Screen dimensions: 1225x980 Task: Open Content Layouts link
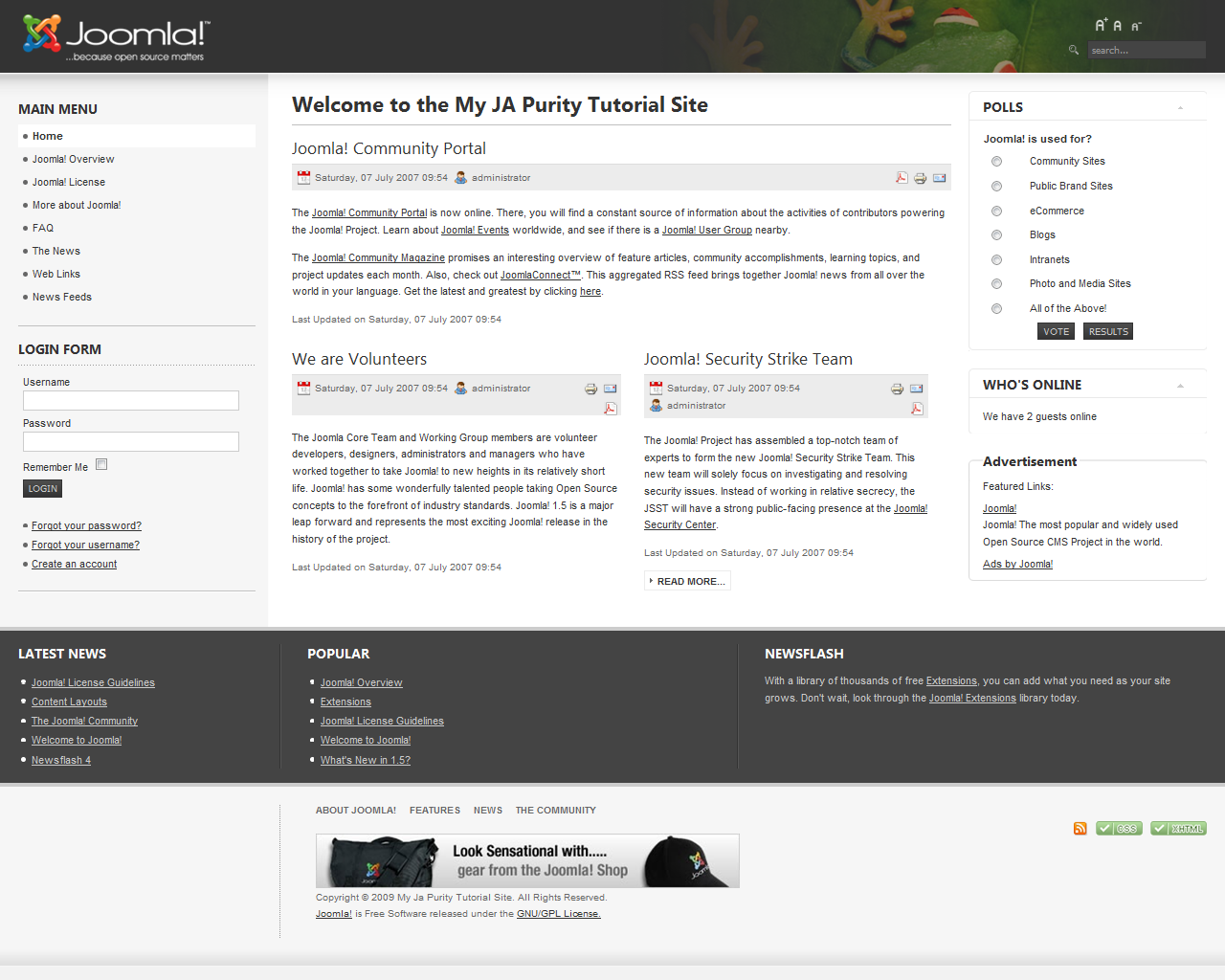point(69,702)
